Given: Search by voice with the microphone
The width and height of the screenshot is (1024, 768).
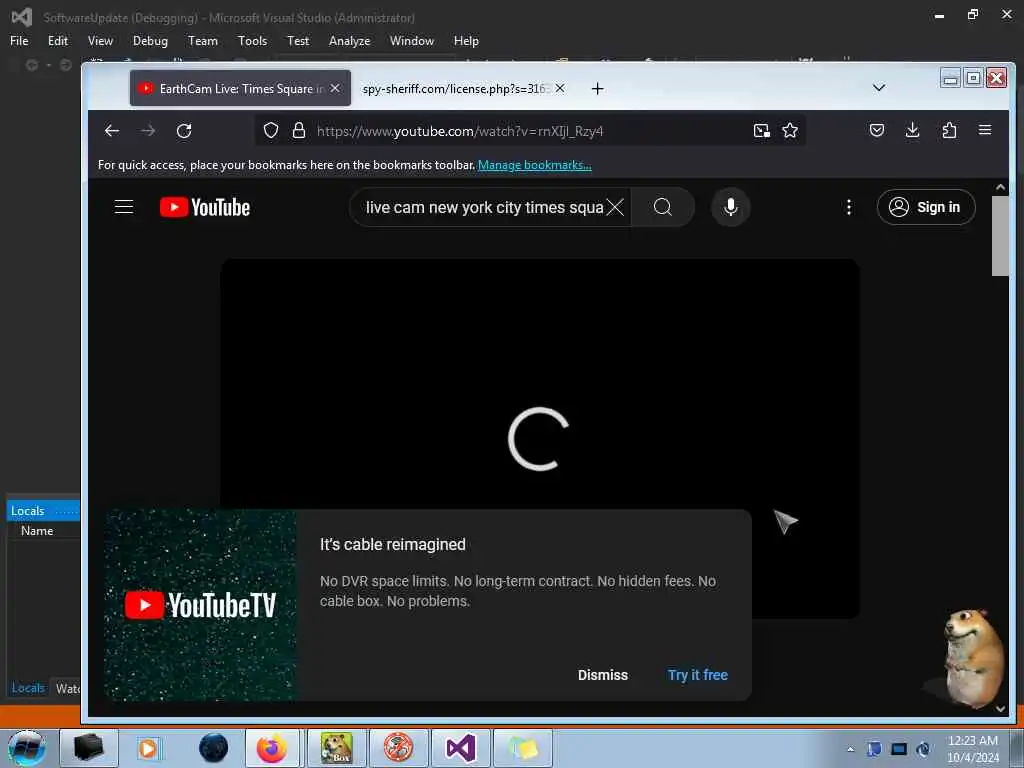Looking at the screenshot, I should pyautogui.click(x=730, y=207).
